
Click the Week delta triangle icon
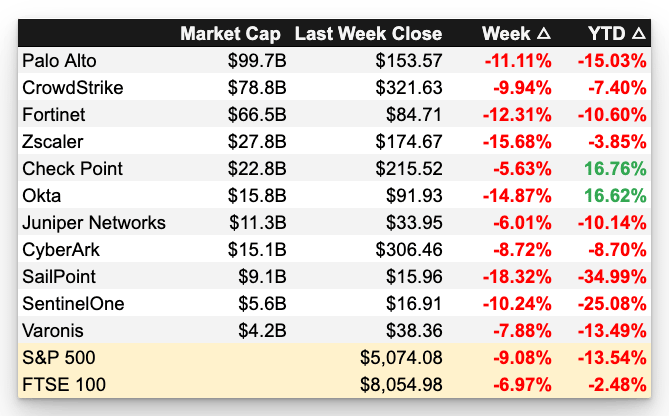(544, 33)
